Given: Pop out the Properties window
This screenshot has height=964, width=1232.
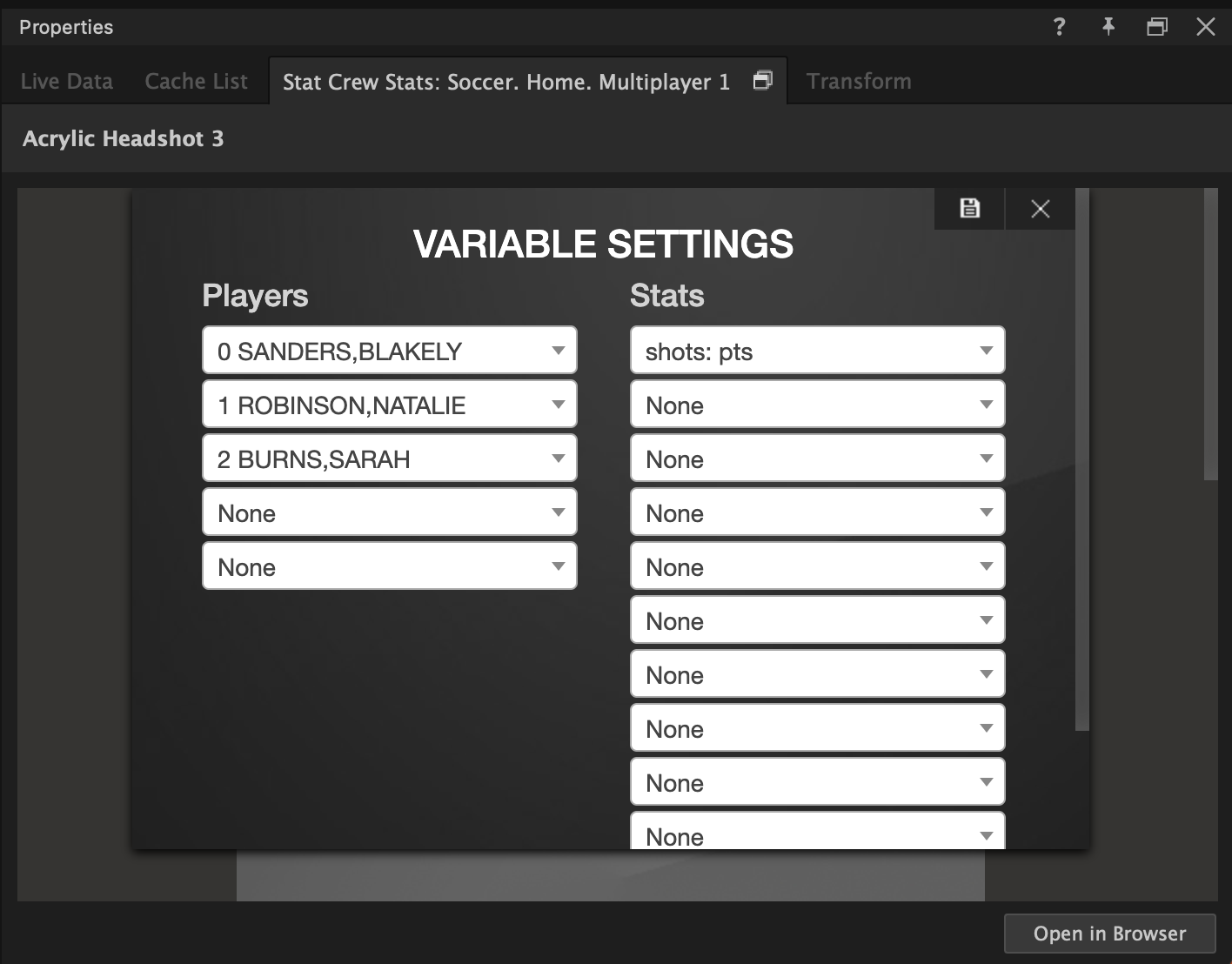Looking at the screenshot, I should click(1156, 27).
